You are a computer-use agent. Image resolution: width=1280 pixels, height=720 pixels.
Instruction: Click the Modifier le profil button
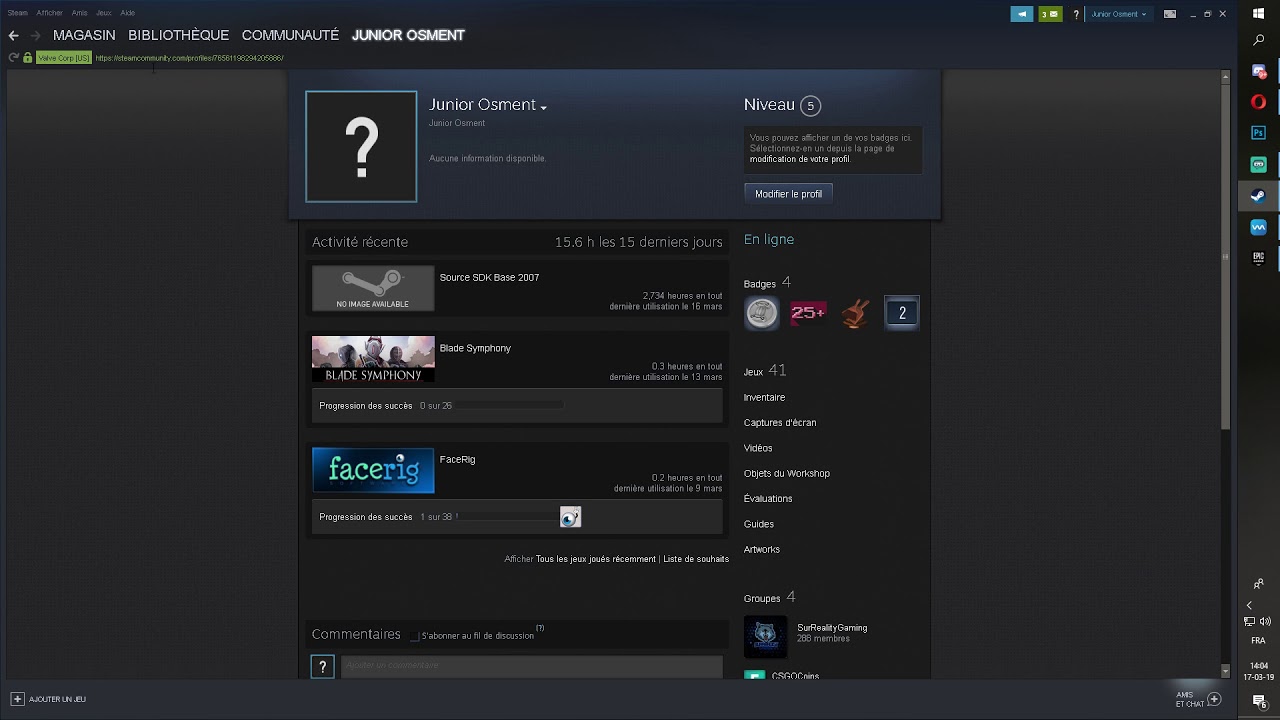788,194
